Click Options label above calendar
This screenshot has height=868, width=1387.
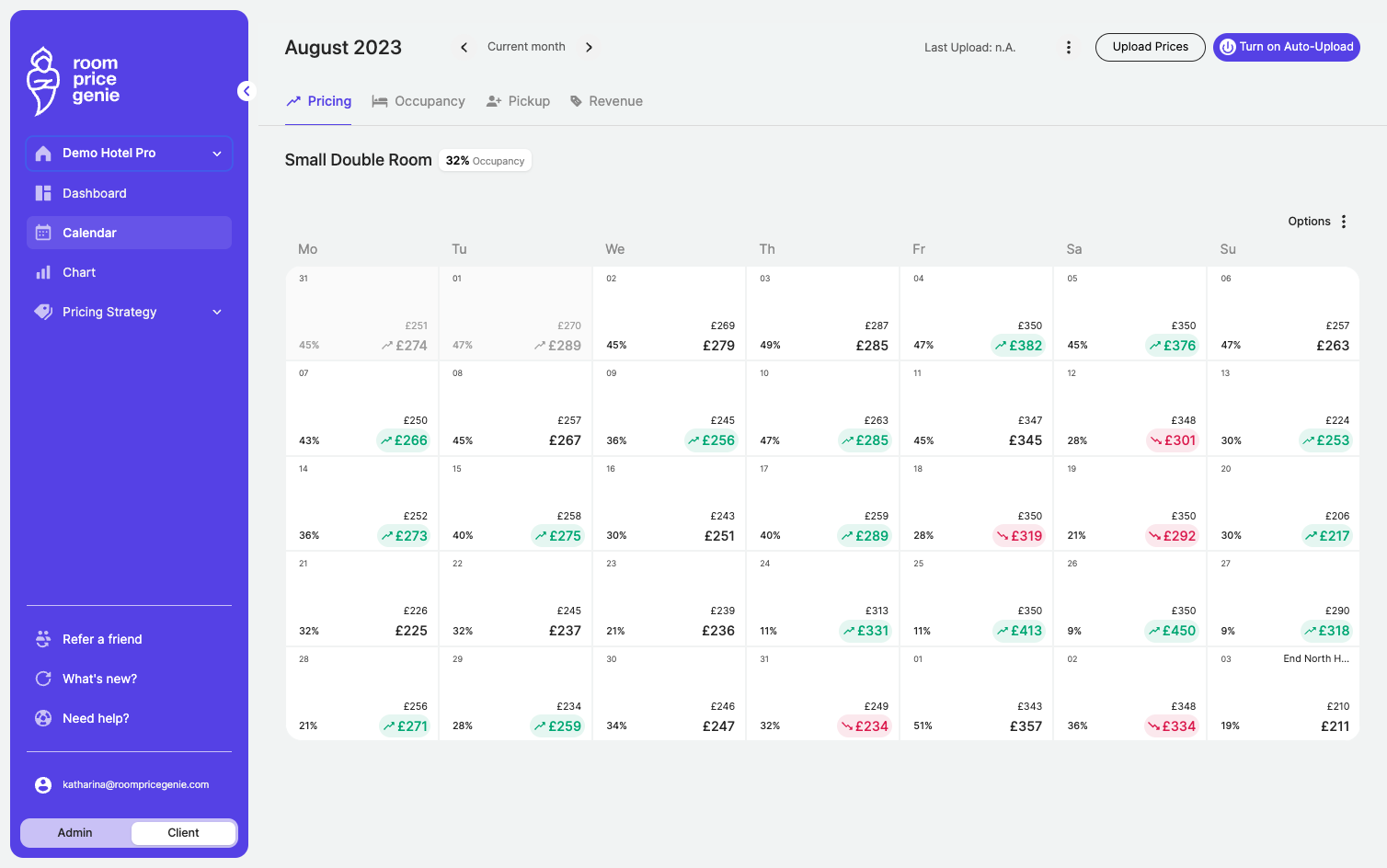tap(1309, 222)
